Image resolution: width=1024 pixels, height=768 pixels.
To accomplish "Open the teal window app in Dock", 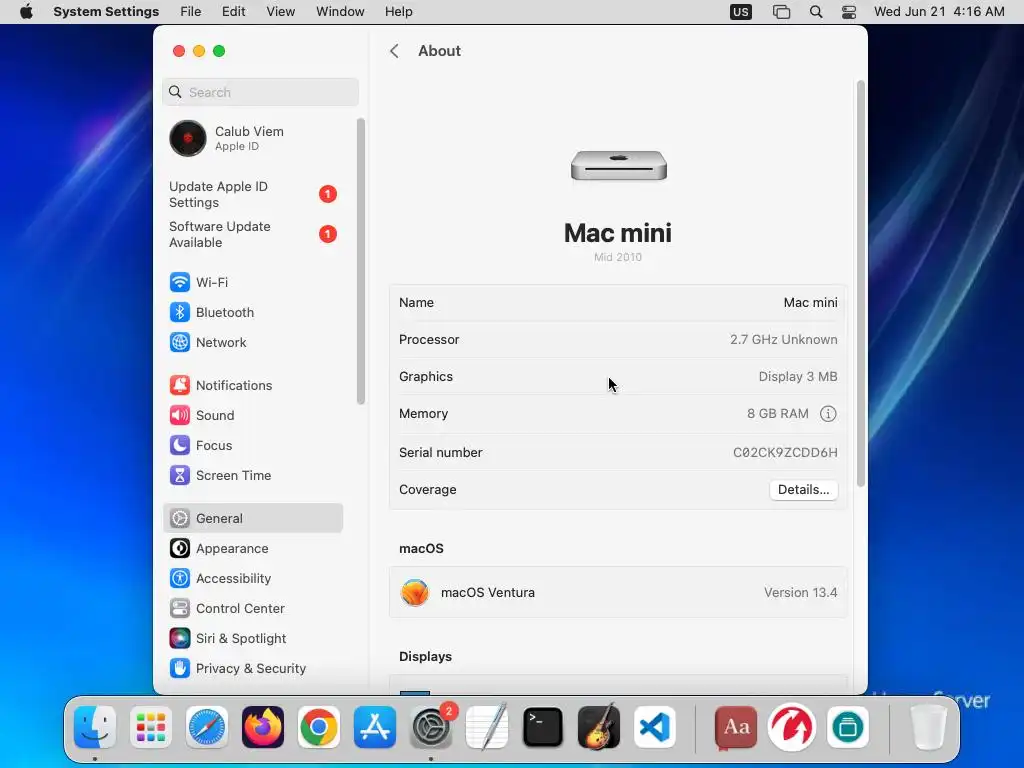I will pyautogui.click(x=848, y=727).
